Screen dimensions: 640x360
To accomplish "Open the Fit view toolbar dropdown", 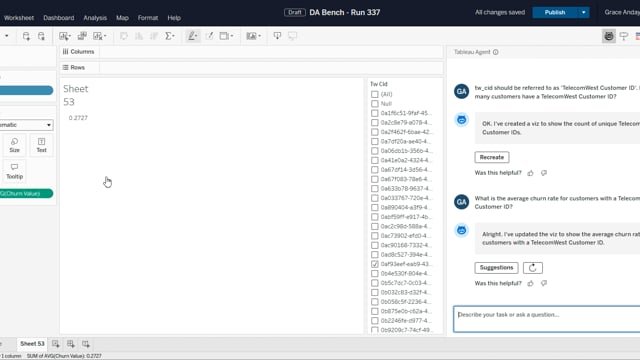I will pos(232,36).
